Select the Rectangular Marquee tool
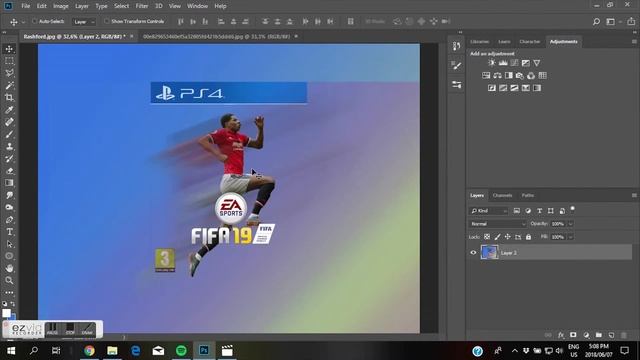 [9, 61]
